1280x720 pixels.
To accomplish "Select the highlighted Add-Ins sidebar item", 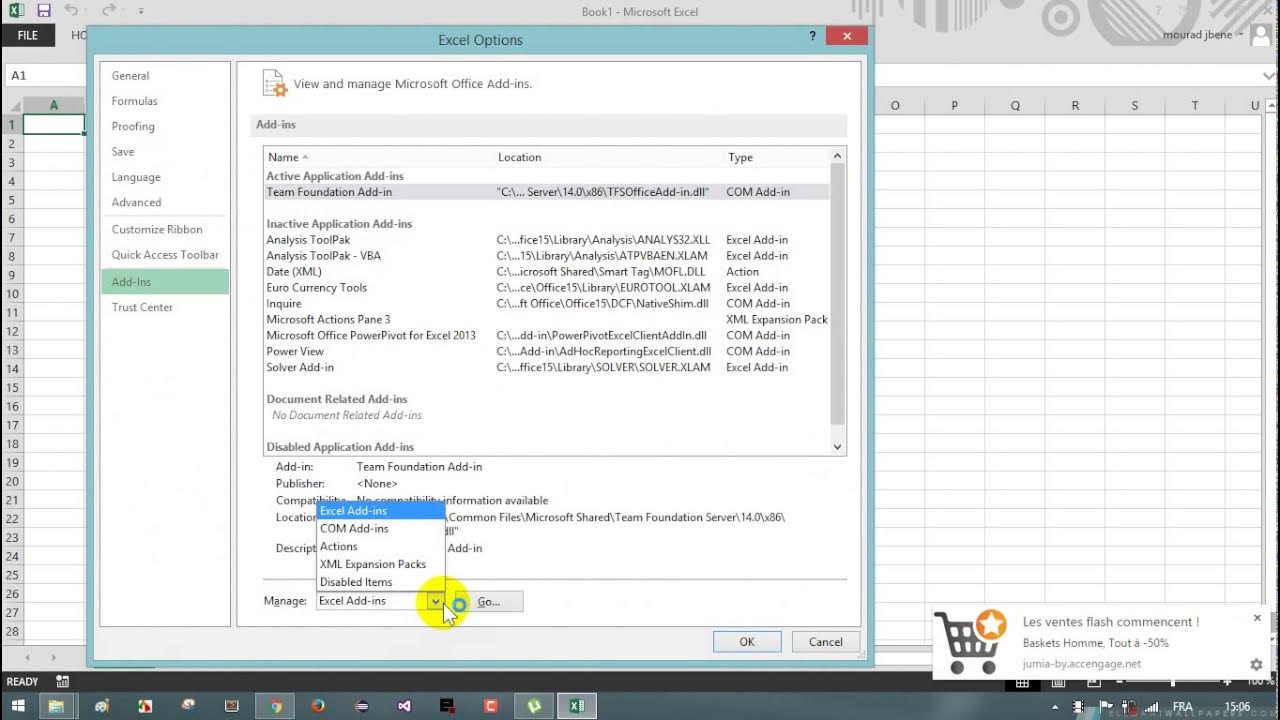I will coord(164,282).
